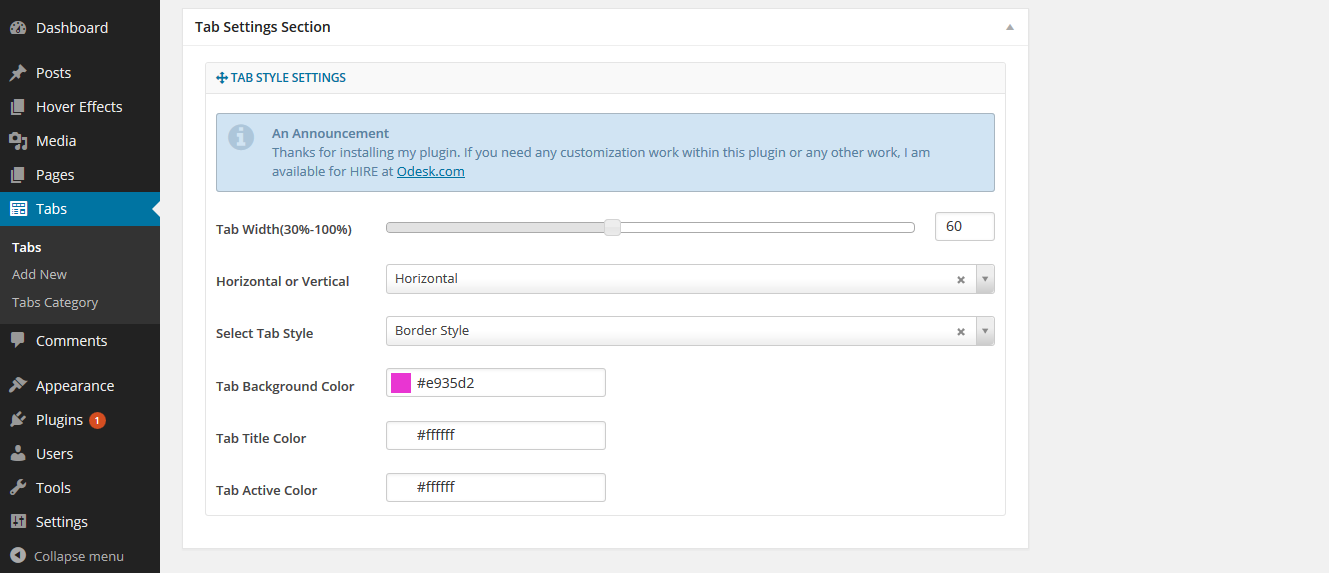Click the Dashboard gauge icon
This screenshot has width=1329, height=573.
pyautogui.click(x=18, y=28)
